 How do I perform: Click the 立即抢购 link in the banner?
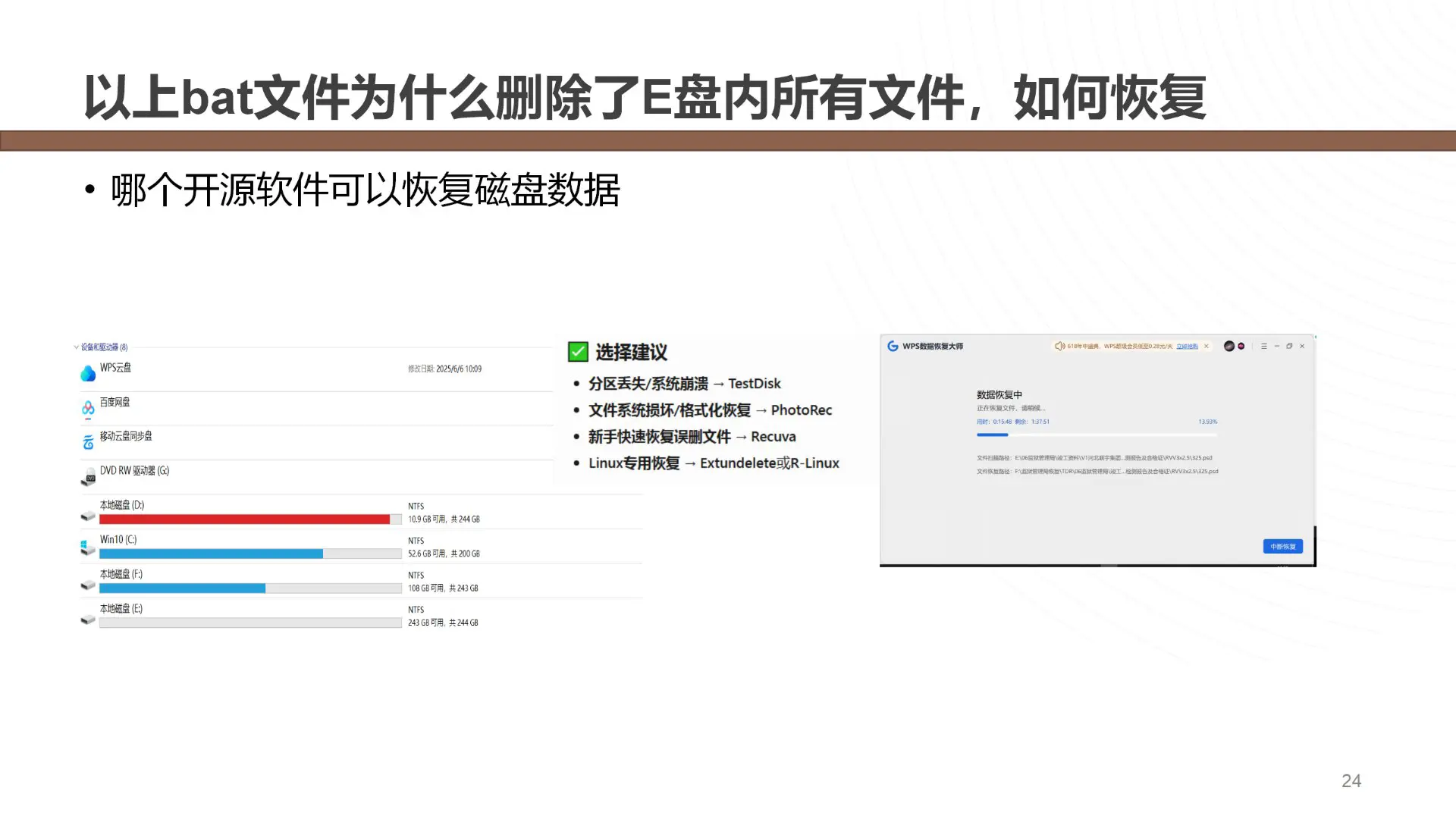[1187, 347]
